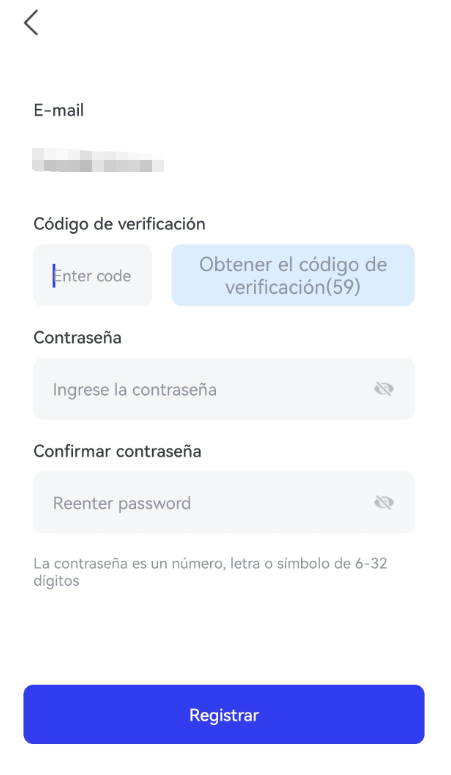
Task: Select the Reenter password field
Action: pyautogui.click(x=224, y=503)
